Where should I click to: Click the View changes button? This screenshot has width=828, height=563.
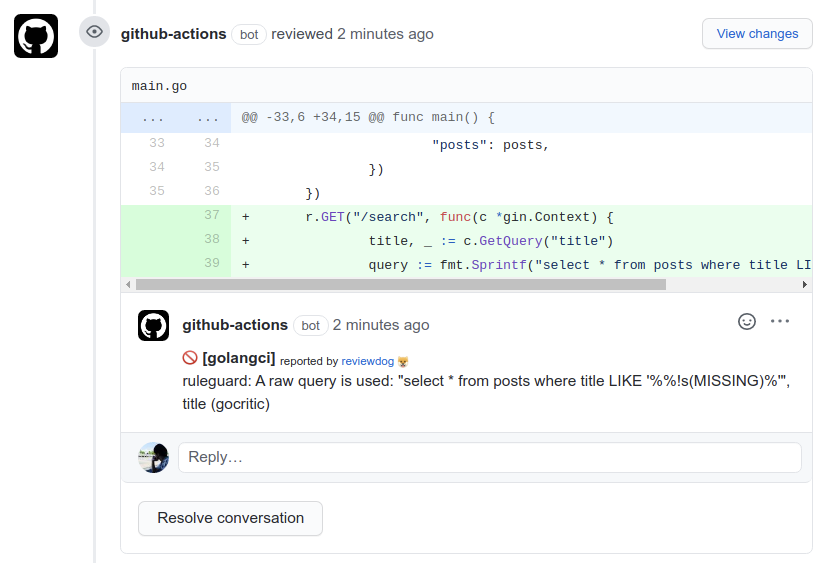coord(757,34)
